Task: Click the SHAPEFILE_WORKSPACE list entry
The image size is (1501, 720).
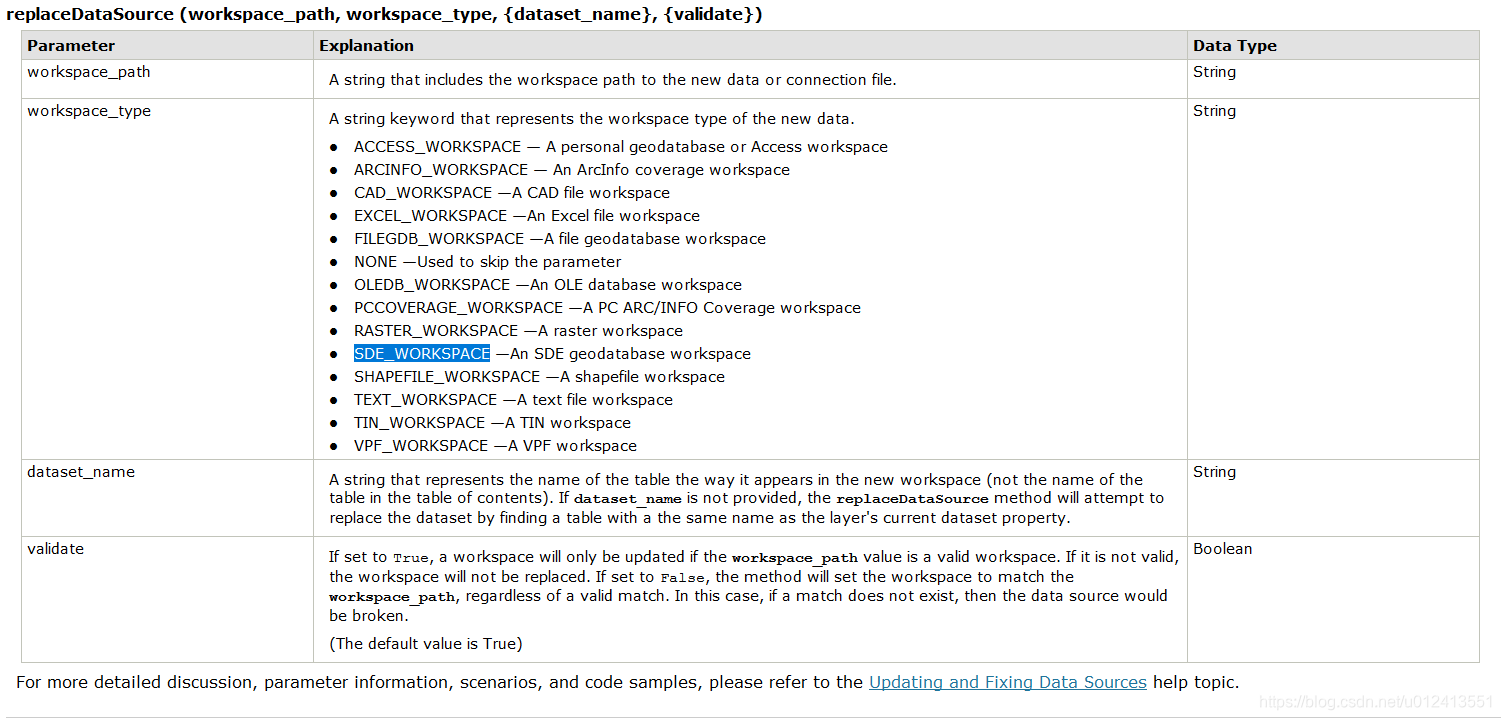Action: (x=539, y=377)
